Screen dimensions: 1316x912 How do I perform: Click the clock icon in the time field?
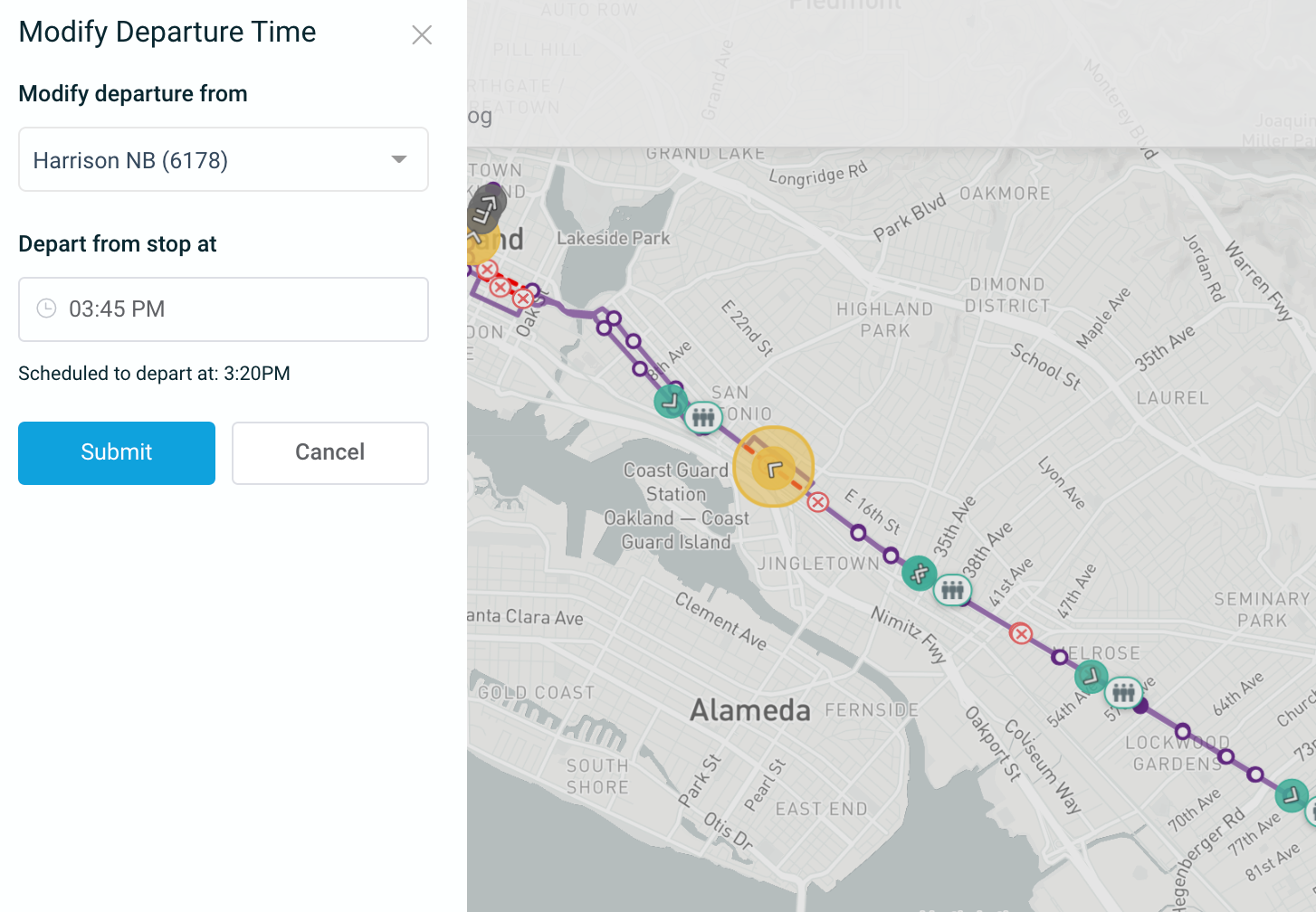pos(46,309)
